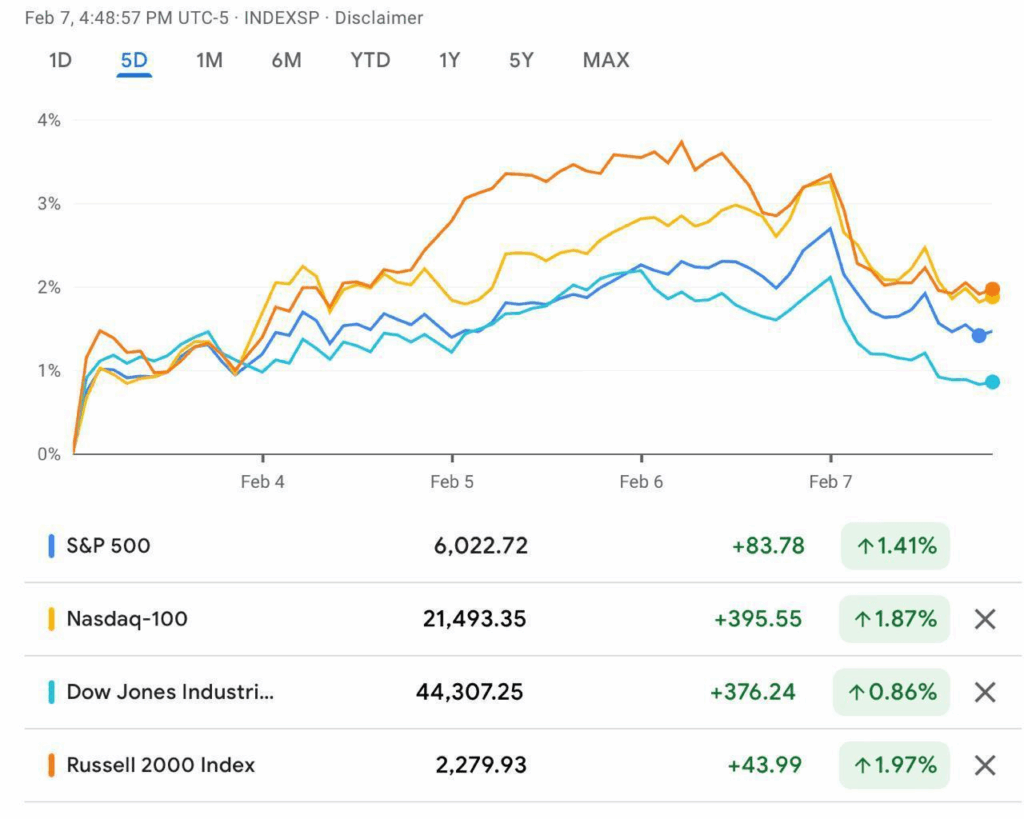The height and width of the screenshot is (819, 1024).
Task: Click the Nasdaq-100 +1.87% change badge
Action: coord(895,619)
